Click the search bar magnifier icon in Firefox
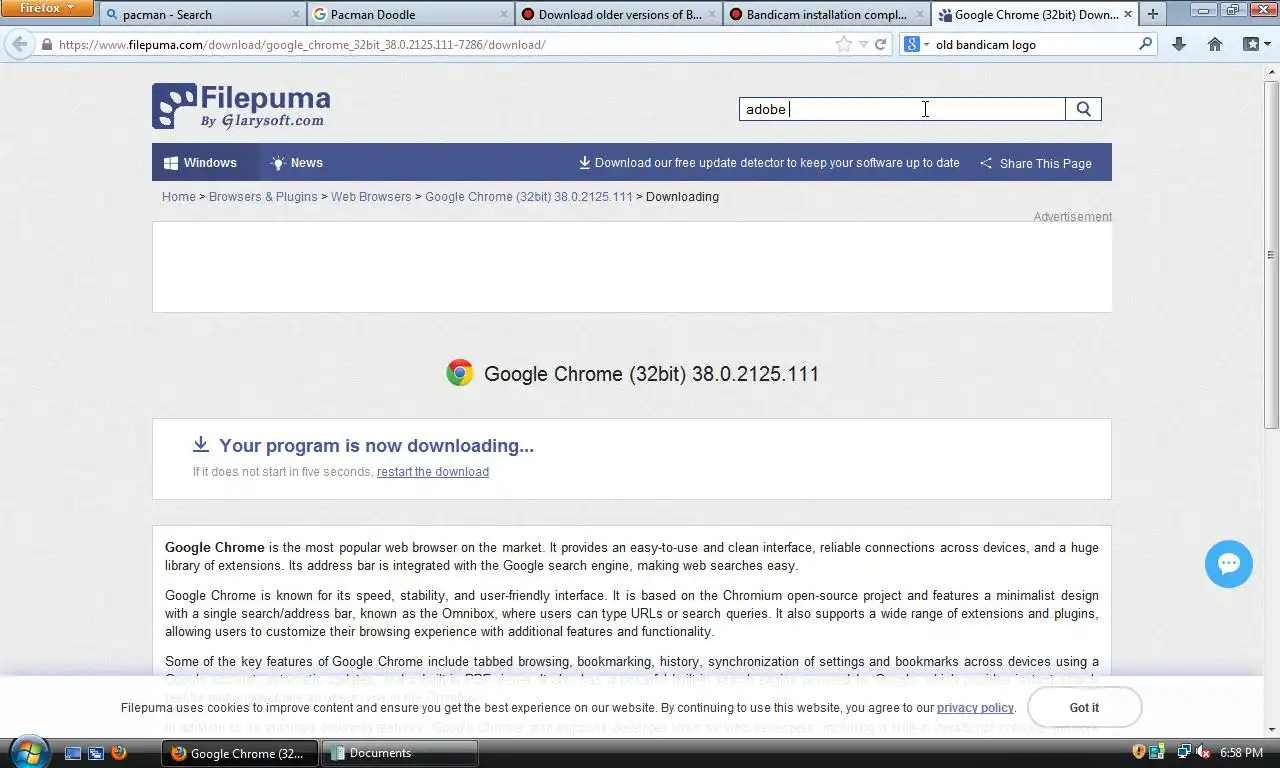This screenshot has width=1280, height=768. (1146, 44)
